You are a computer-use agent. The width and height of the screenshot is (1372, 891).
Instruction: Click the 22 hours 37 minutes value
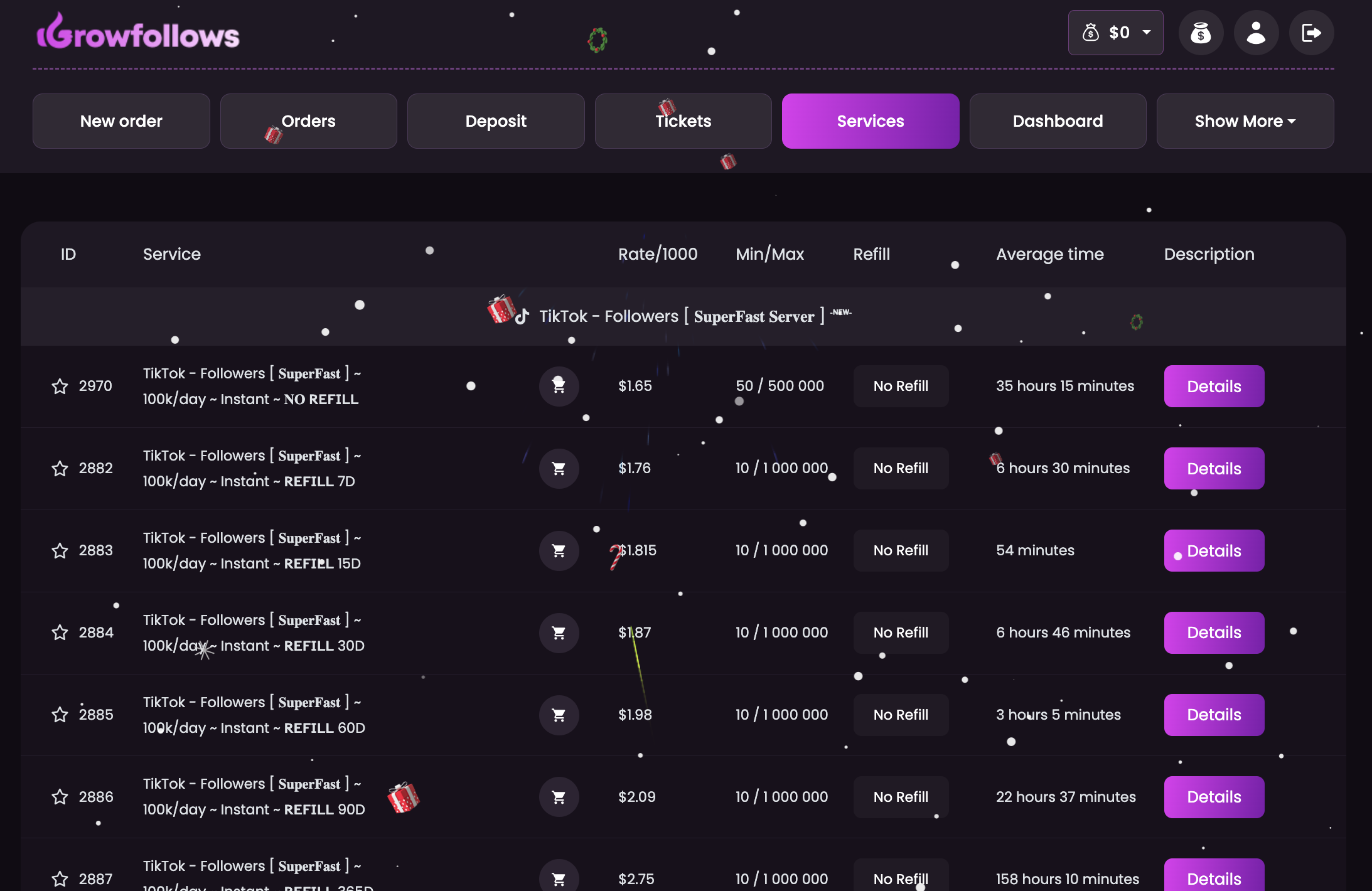point(1066,797)
